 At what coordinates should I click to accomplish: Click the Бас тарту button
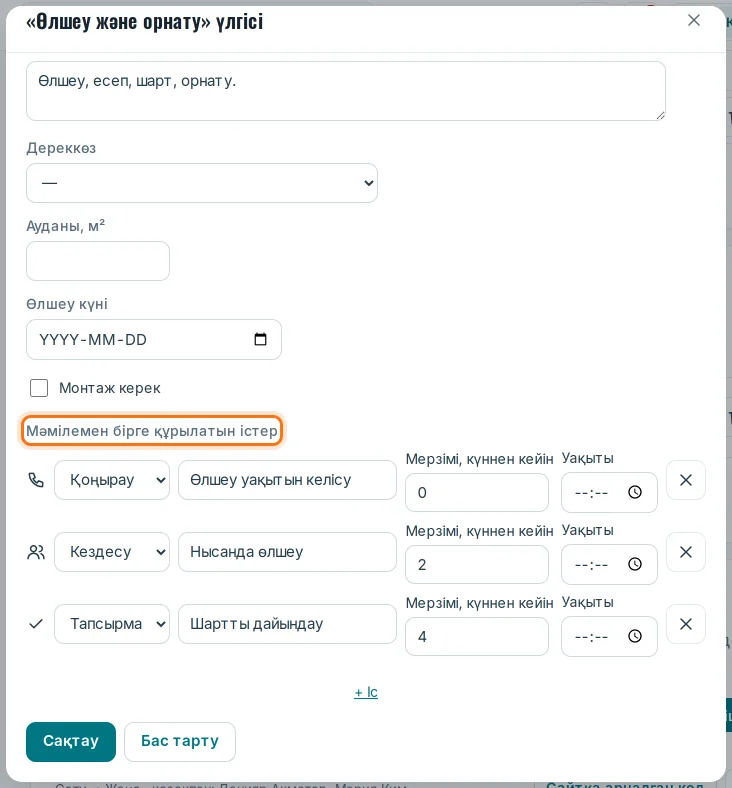[x=180, y=741]
